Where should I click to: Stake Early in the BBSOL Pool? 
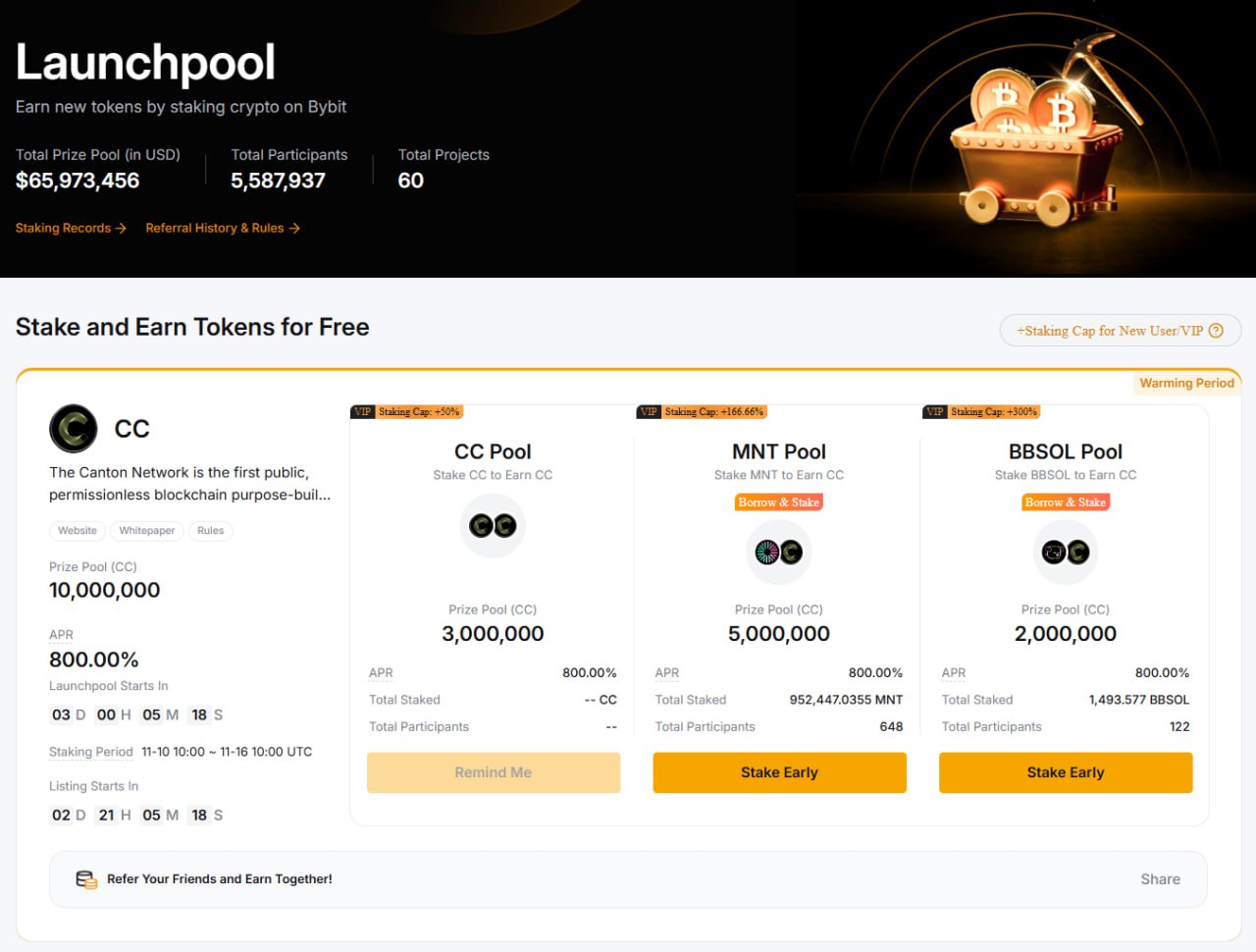click(x=1066, y=772)
